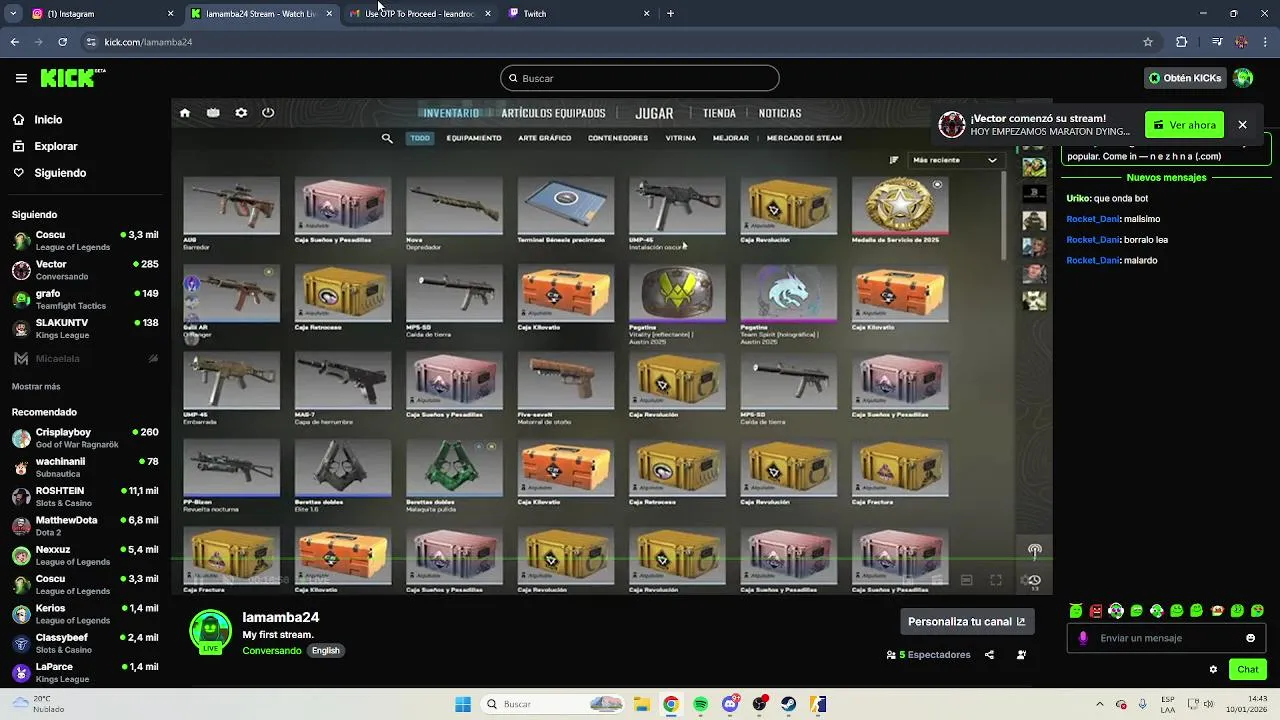Screen dimensions: 1280x720
Task: Click the share icon under the stream
Action: pyautogui.click(x=989, y=655)
